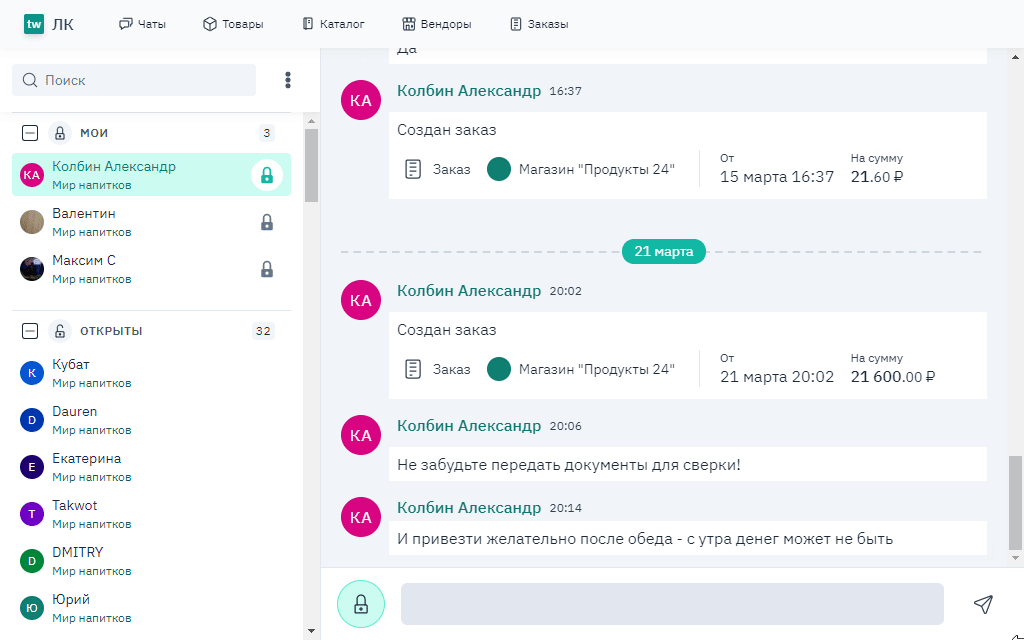
Task: Open the Товары tab
Action: point(233,24)
